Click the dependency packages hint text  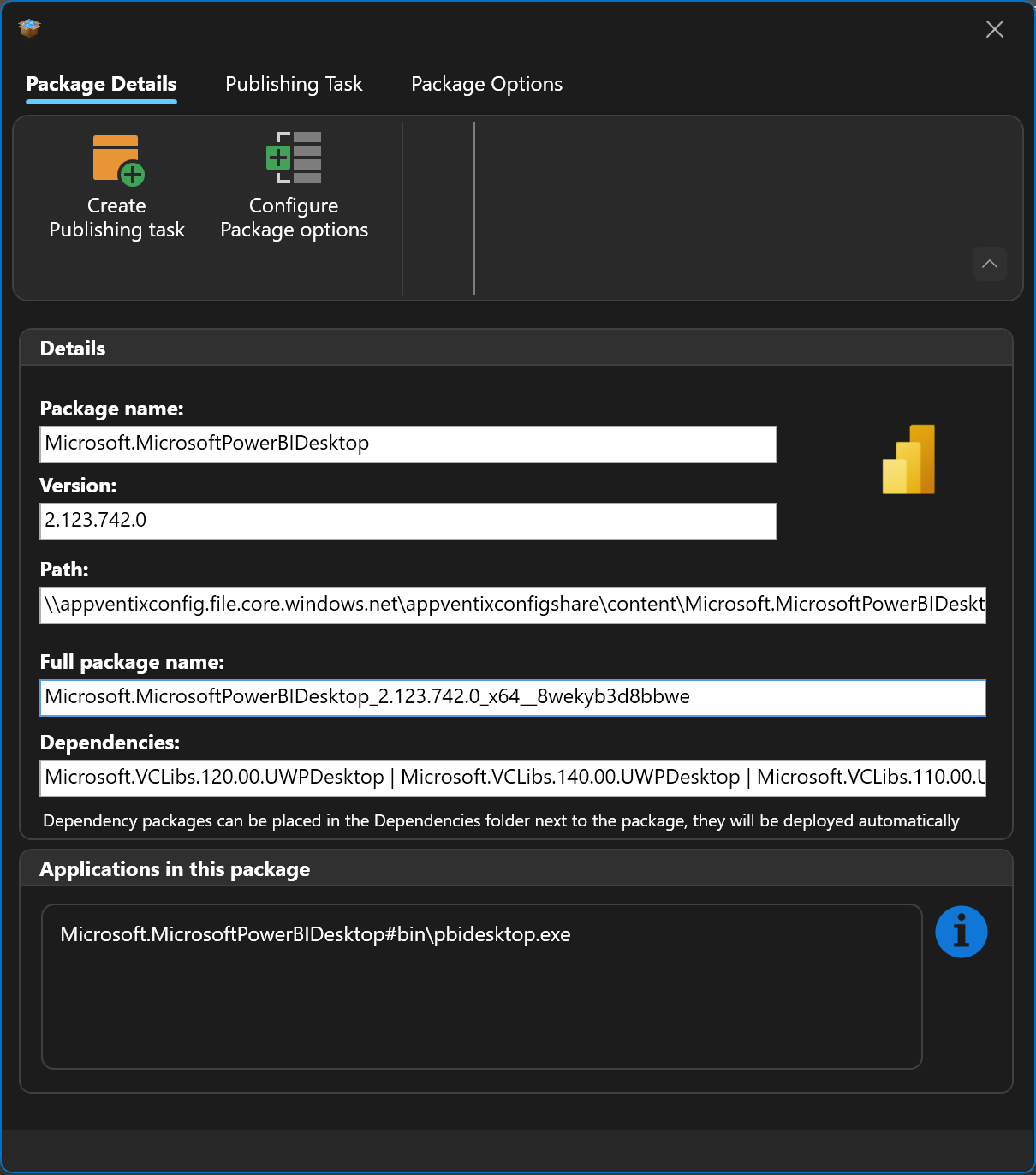501,820
